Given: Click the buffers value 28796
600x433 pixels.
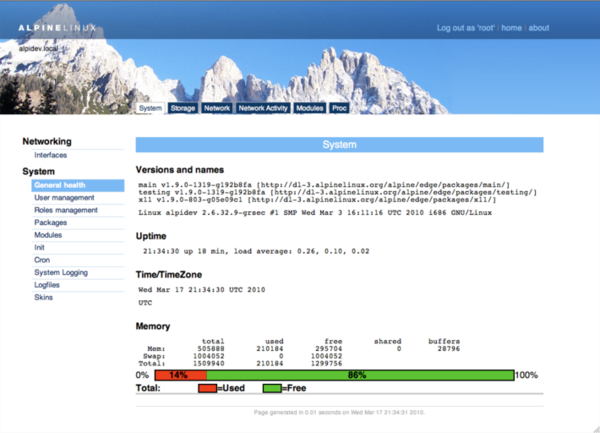Looking at the screenshot, I should (x=449, y=349).
